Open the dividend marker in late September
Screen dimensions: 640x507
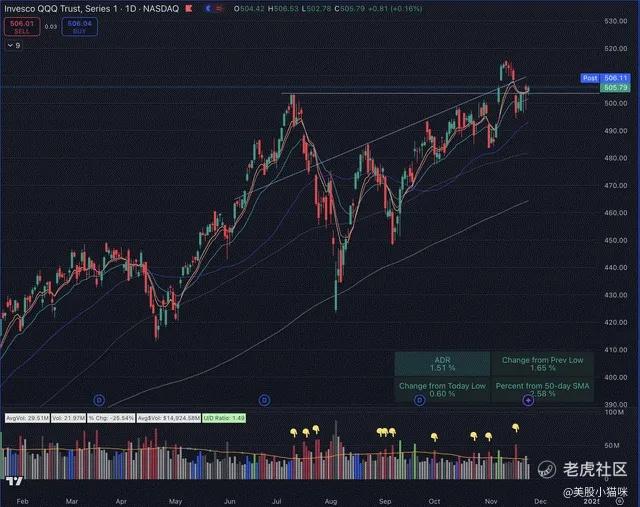click(x=420, y=400)
